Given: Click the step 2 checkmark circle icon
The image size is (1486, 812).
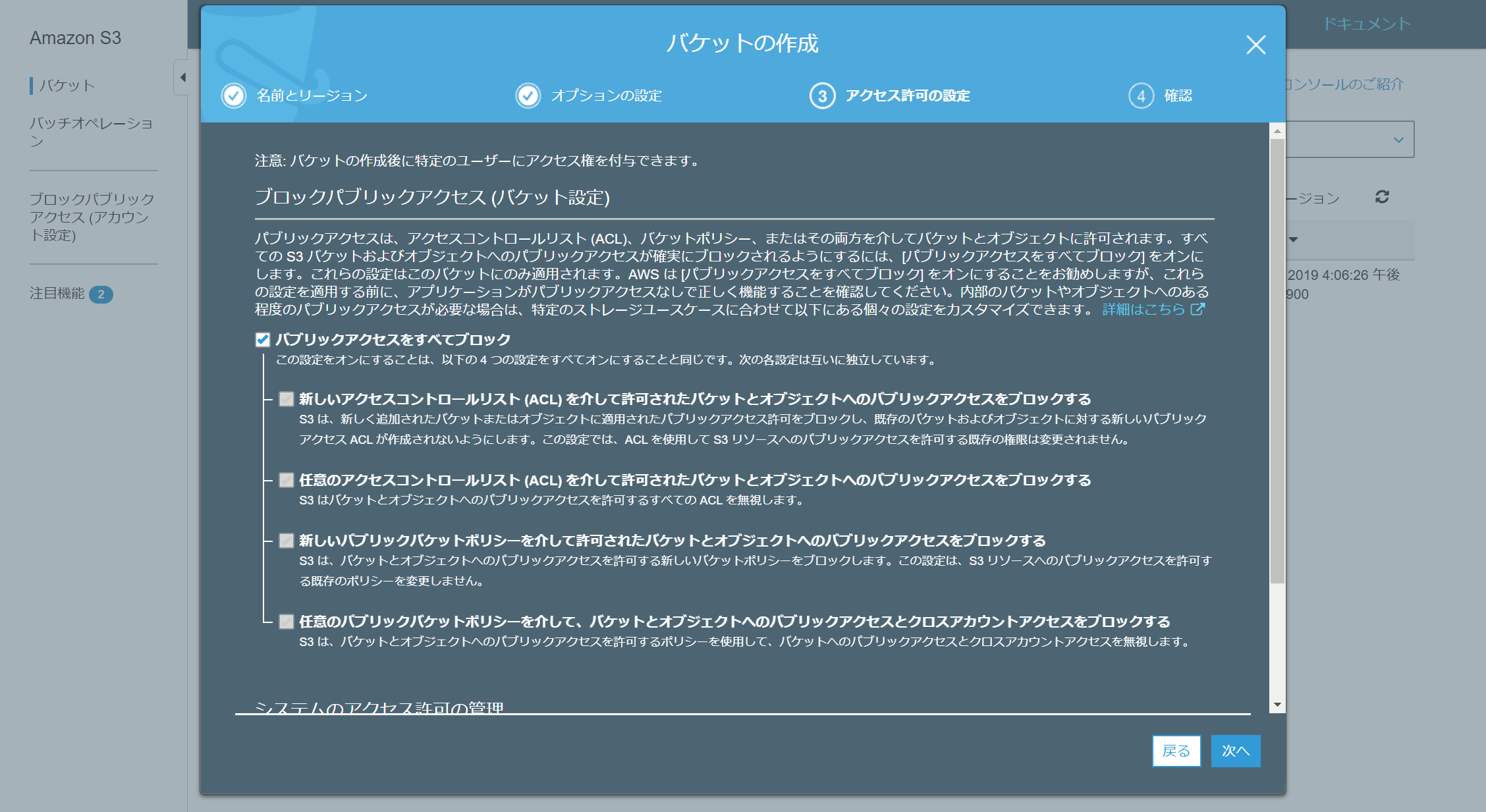Looking at the screenshot, I should coord(528,95).
